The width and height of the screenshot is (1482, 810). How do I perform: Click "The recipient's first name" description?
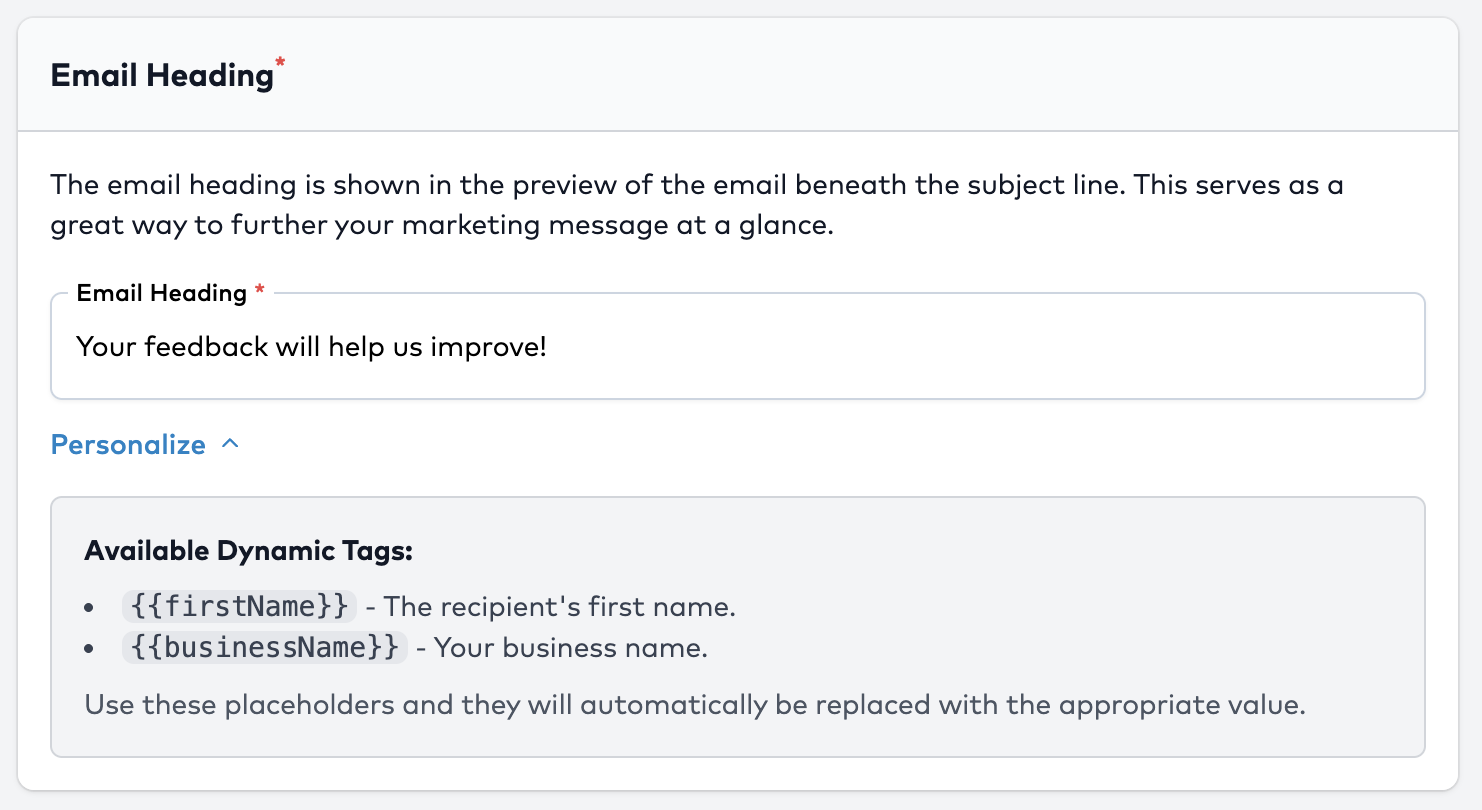(x=560, y=606)
